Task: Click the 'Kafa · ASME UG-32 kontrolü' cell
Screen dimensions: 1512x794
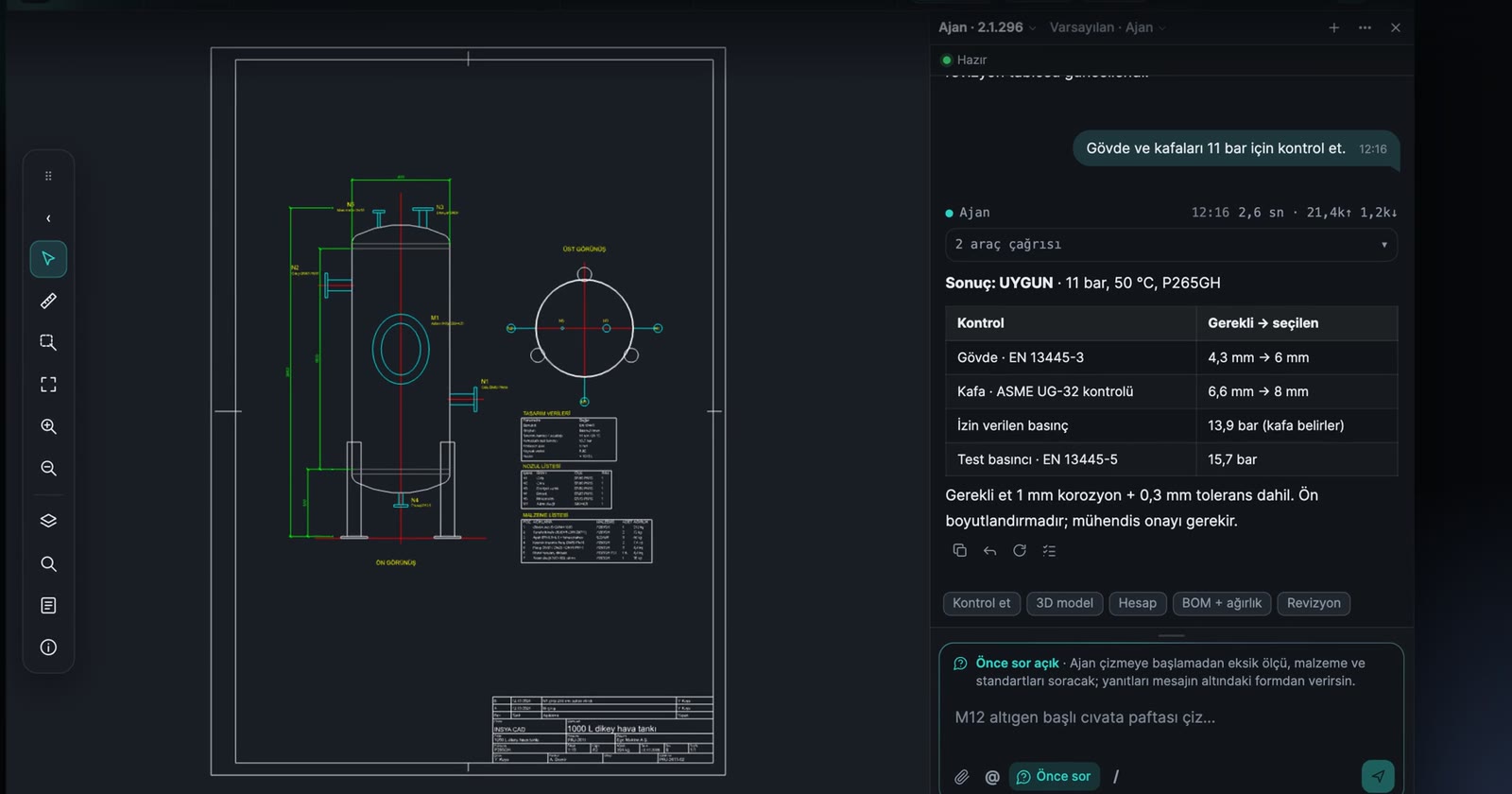Action: [x=1071, y=391]
